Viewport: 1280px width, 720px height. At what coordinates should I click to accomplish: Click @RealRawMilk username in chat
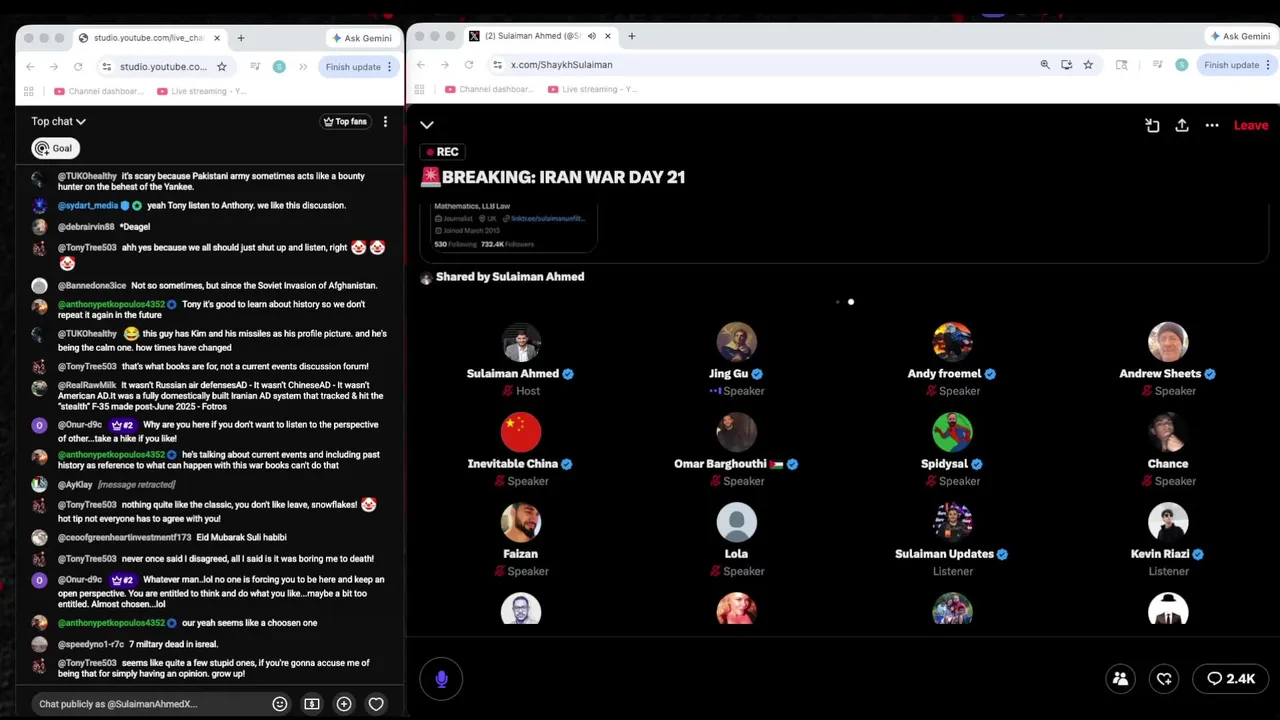87,385
